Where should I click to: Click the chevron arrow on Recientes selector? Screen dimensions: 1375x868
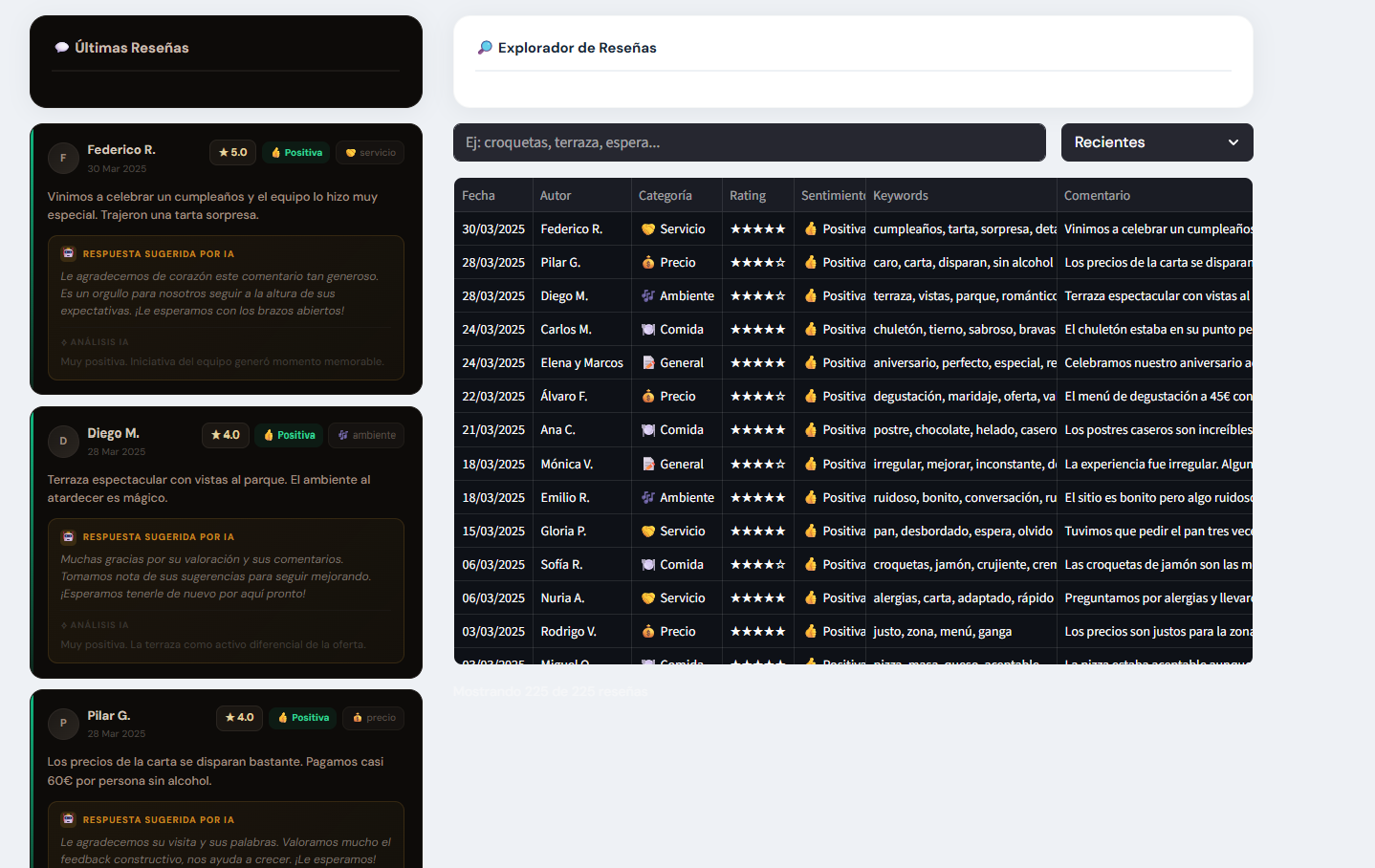[x=1233, y=142]
